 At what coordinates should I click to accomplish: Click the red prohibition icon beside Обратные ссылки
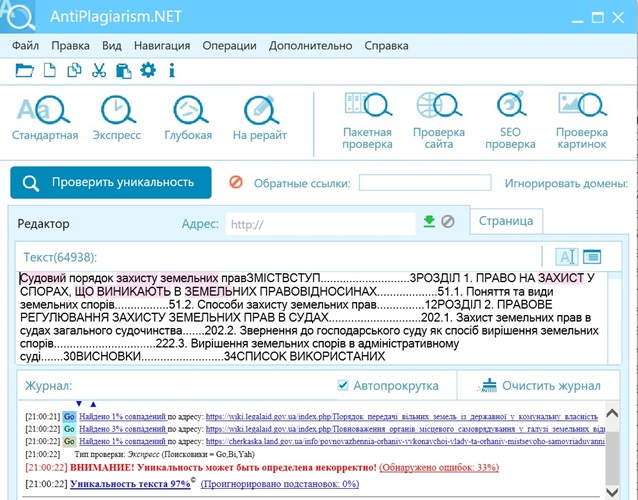click(x=236, y=182)
